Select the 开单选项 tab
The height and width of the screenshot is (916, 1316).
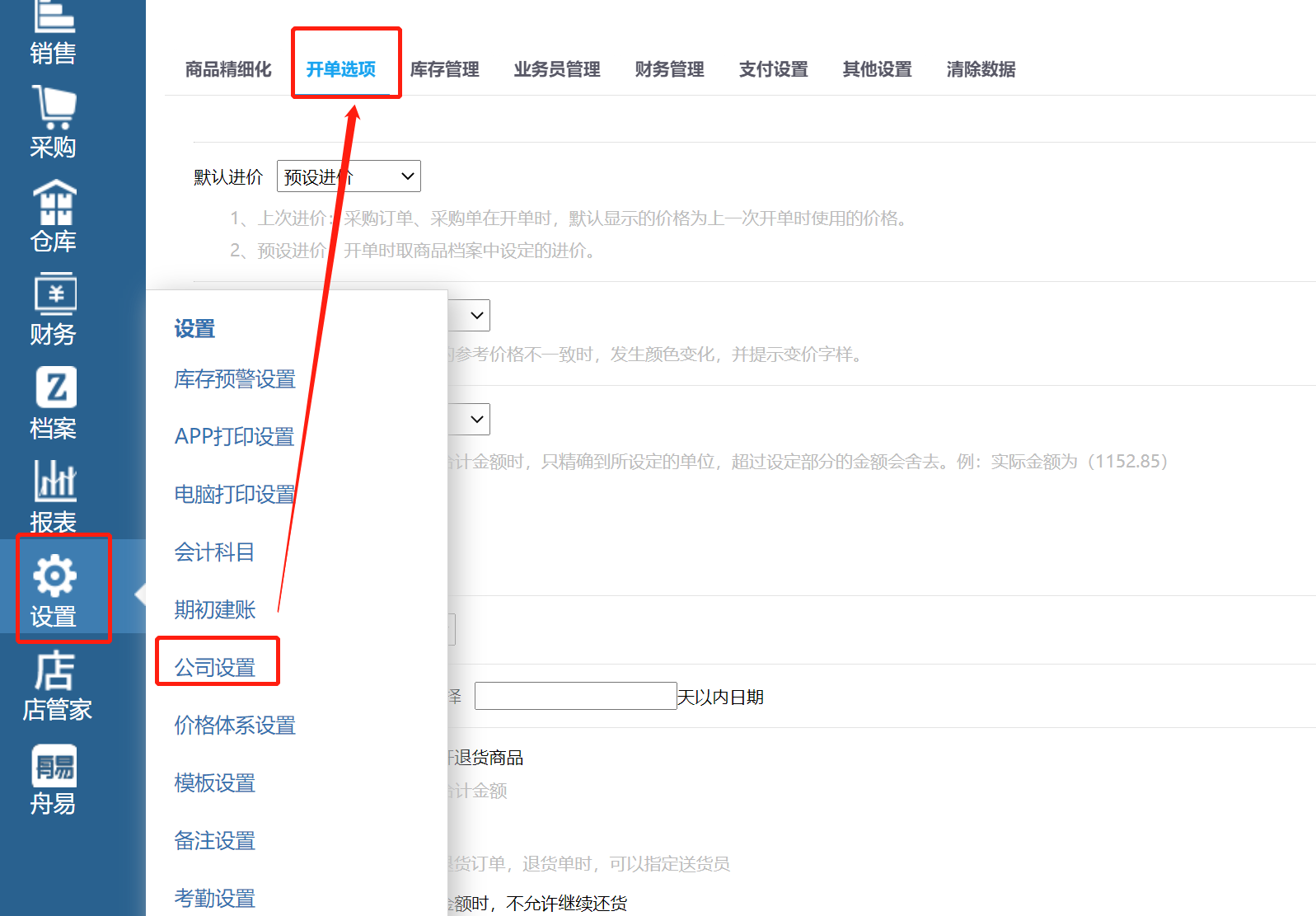(341, 69)
